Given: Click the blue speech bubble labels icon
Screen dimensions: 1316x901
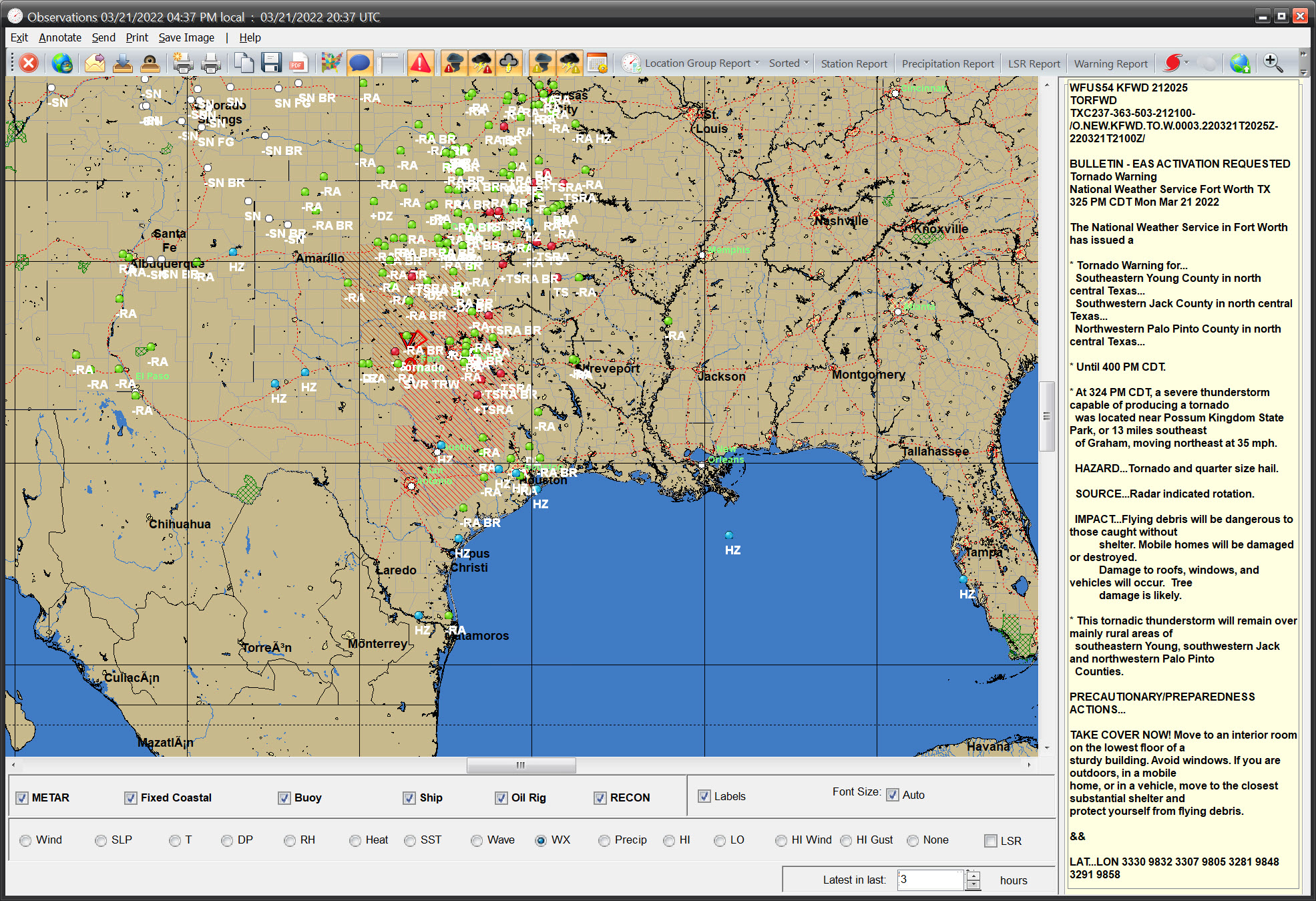Looking at the screenshot, I should click(x=359, y=63).
